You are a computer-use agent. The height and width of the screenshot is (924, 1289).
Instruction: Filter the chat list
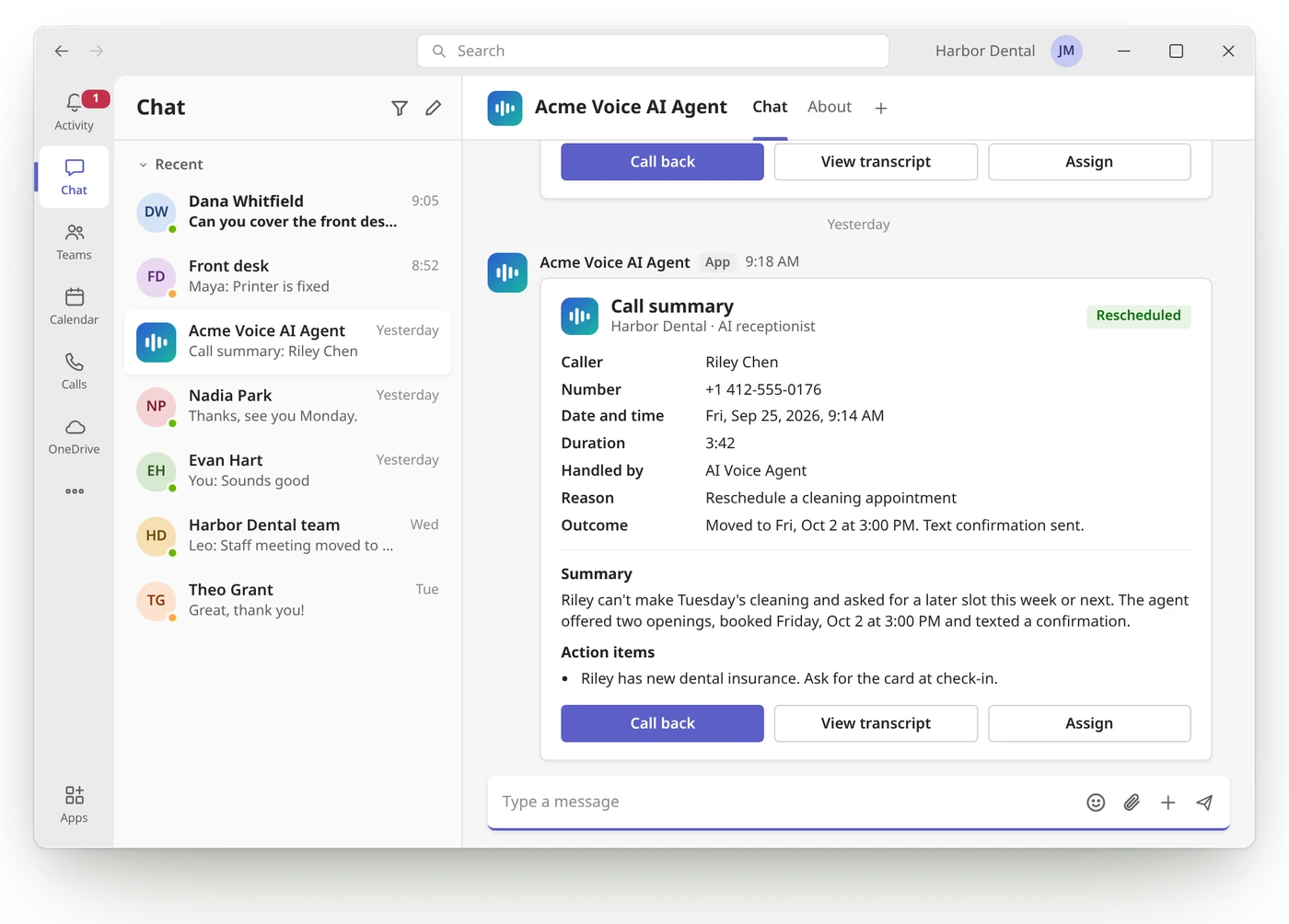(400, 109)
